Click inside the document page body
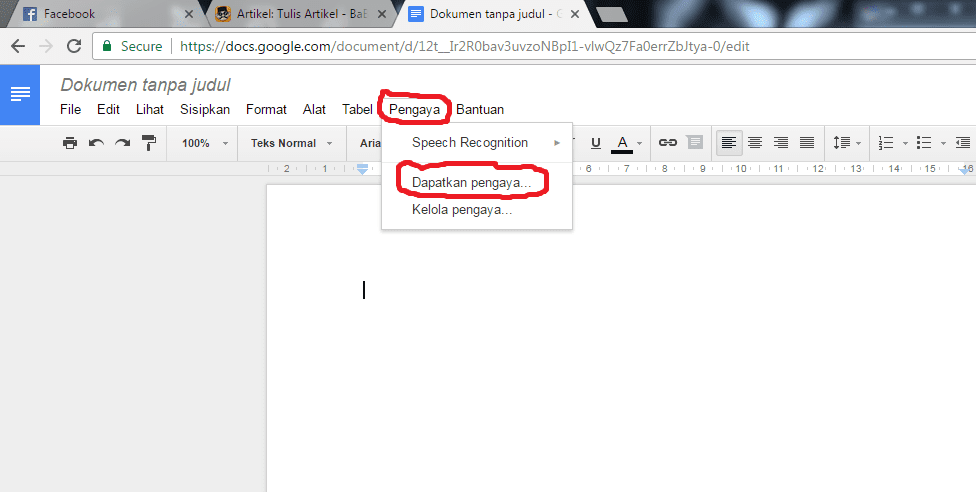Image resolution: width=976 pixels, height=492 pixels. [x=621, y=338]
